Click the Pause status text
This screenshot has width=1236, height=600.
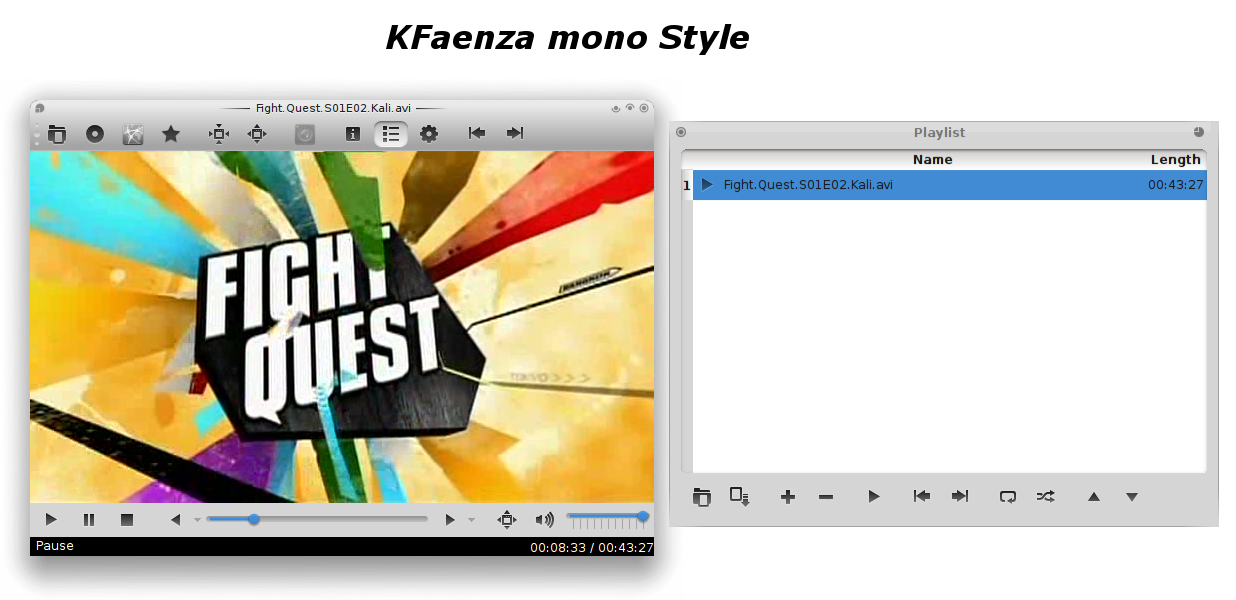[x=55, y=546]
